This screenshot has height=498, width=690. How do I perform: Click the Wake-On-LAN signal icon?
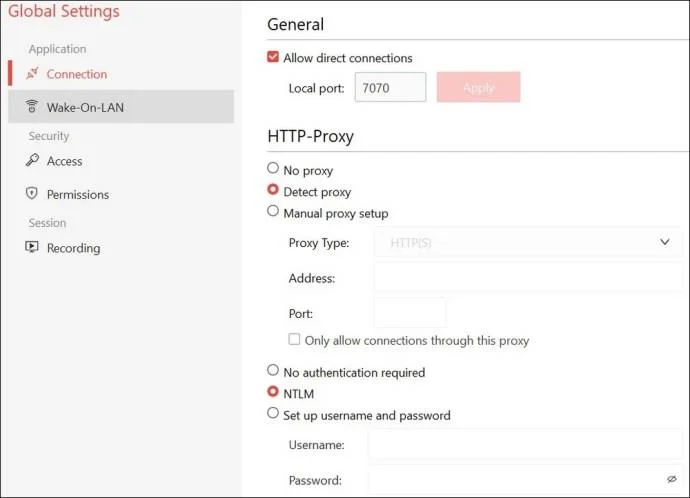(x=32, y=106)
